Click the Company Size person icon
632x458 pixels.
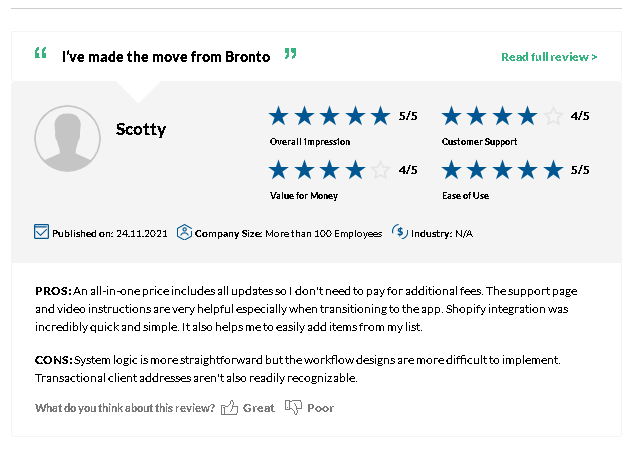coord(184,232)
